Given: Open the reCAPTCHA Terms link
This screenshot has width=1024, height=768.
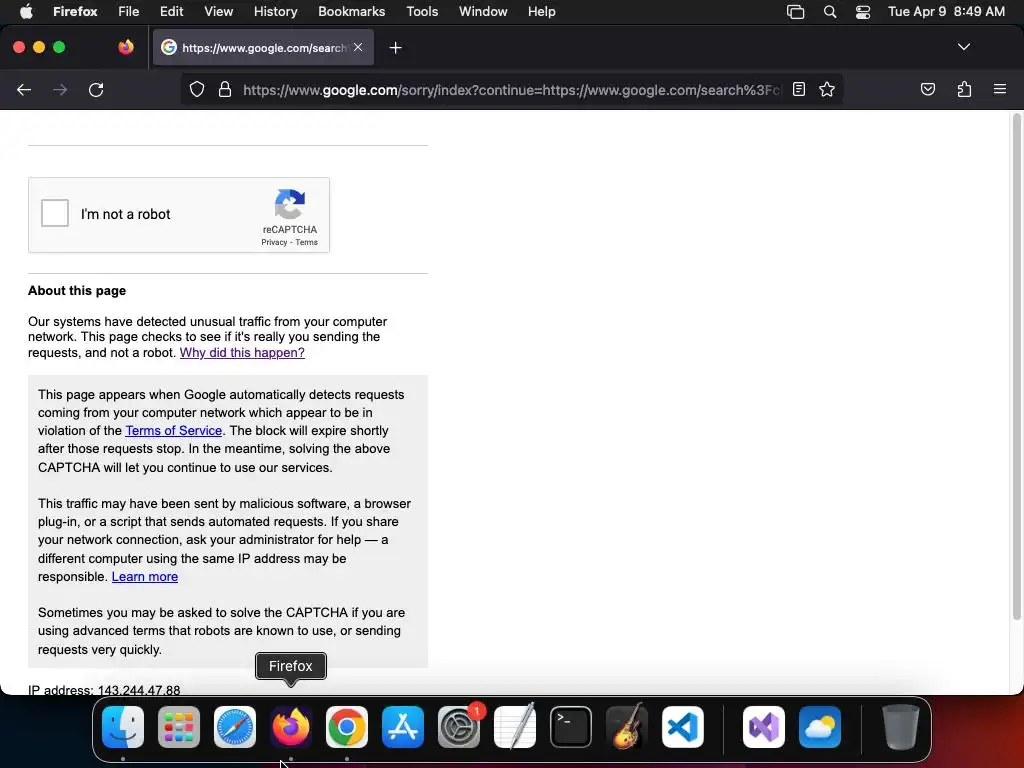Looking at the screenshot, I should coord(306,242).
